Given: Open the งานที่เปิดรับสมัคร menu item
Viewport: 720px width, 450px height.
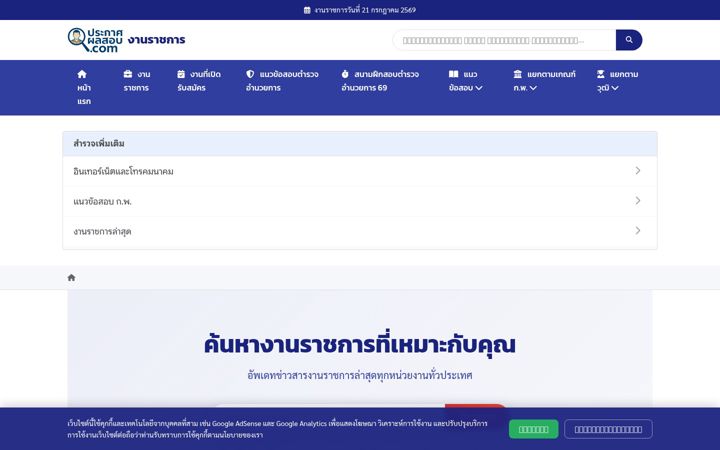Looking at the screenshot, I should pos(199,81).
